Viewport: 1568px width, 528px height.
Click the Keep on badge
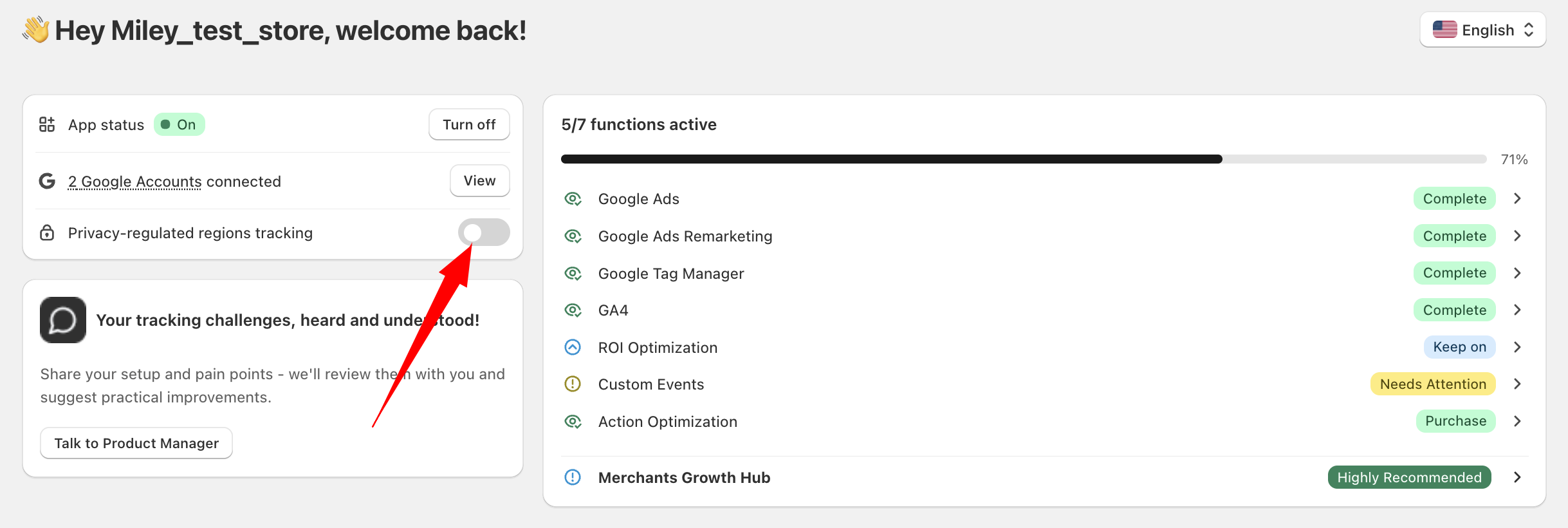(x=1460, y=347)
